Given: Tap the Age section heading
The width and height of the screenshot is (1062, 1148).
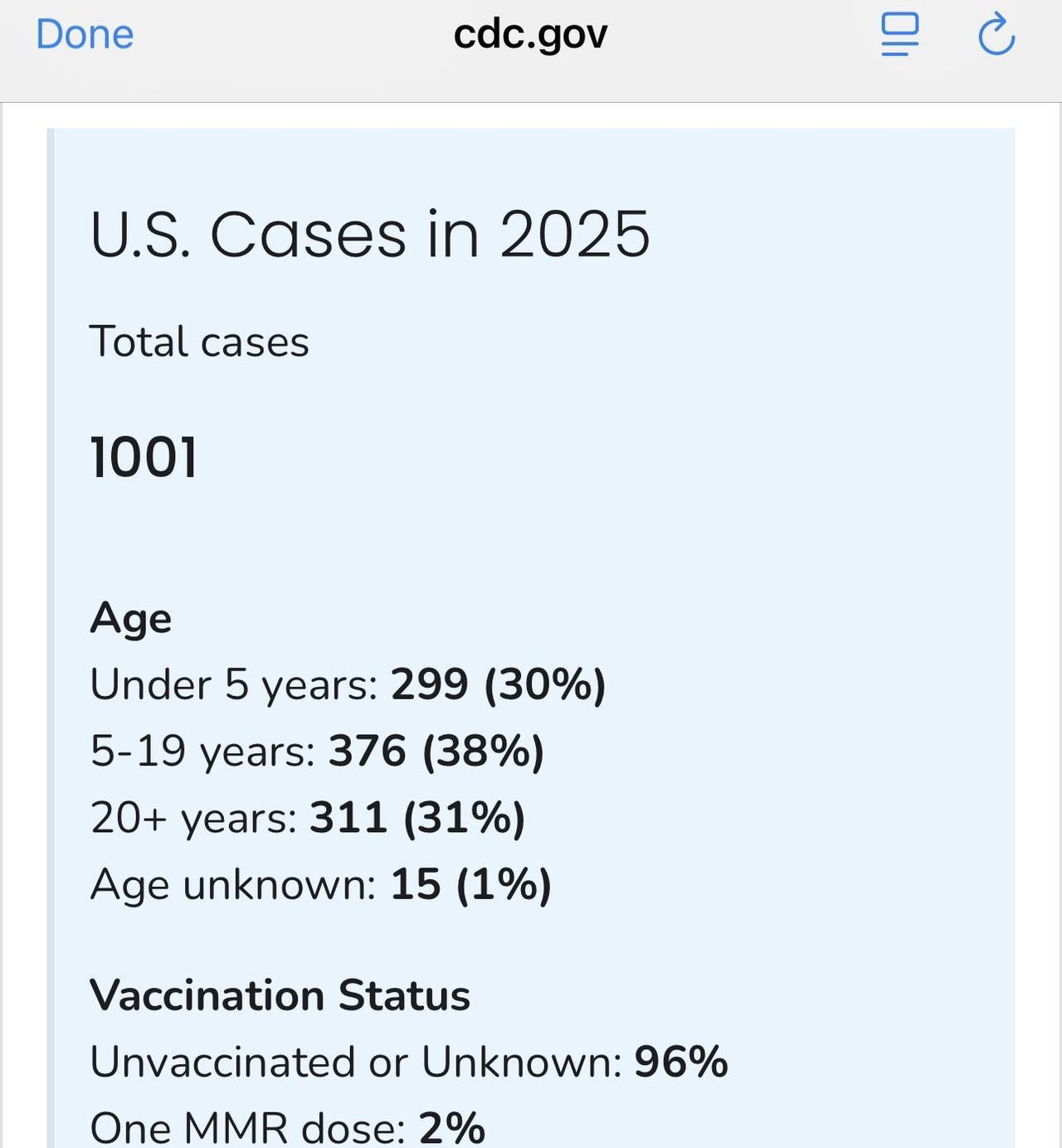Looking at the screenshot, I should [x=131, y=619].
